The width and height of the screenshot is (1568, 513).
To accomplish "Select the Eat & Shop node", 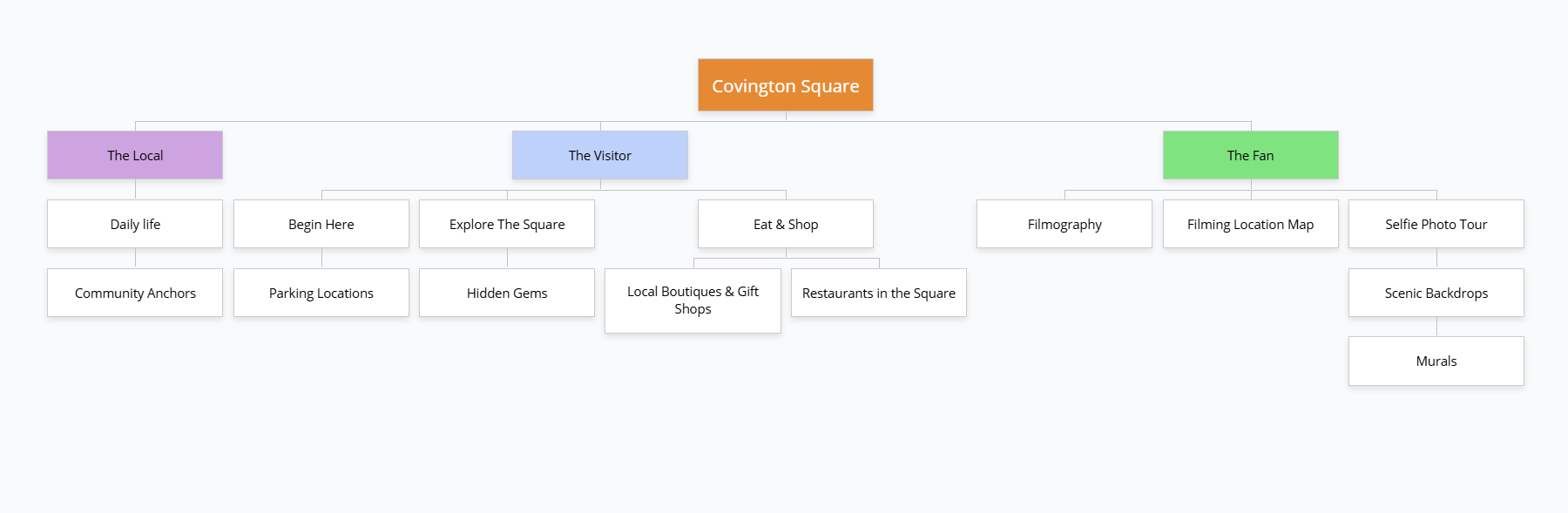I will (785, 224).
